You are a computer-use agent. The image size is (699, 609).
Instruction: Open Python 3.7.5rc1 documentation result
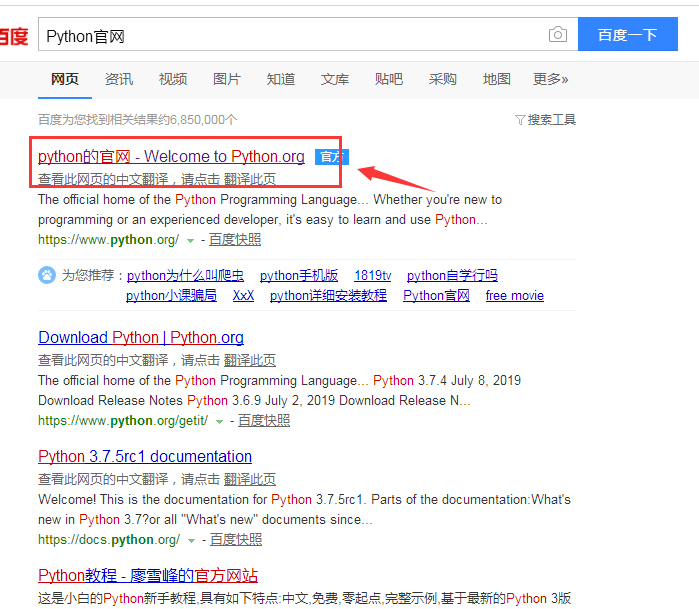(x=145, y=457)
